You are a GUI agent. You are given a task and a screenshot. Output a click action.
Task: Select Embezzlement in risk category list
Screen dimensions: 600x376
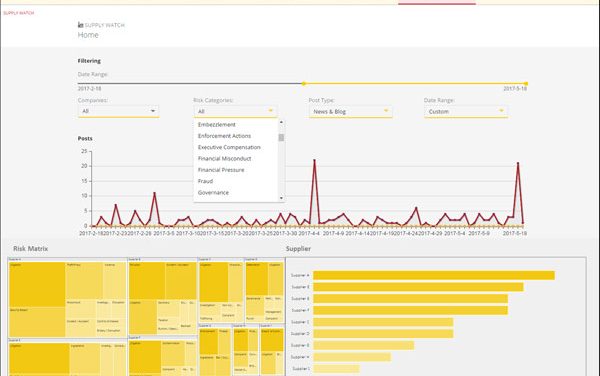pyautogui.click(x=217, y=125)
